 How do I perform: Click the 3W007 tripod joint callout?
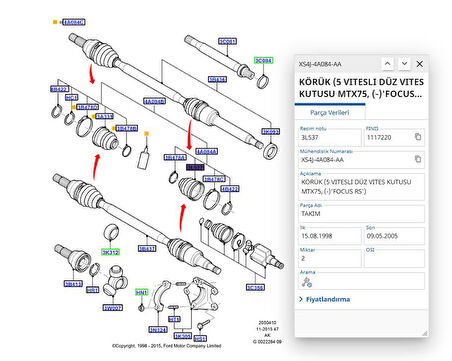tap(112, 308)
